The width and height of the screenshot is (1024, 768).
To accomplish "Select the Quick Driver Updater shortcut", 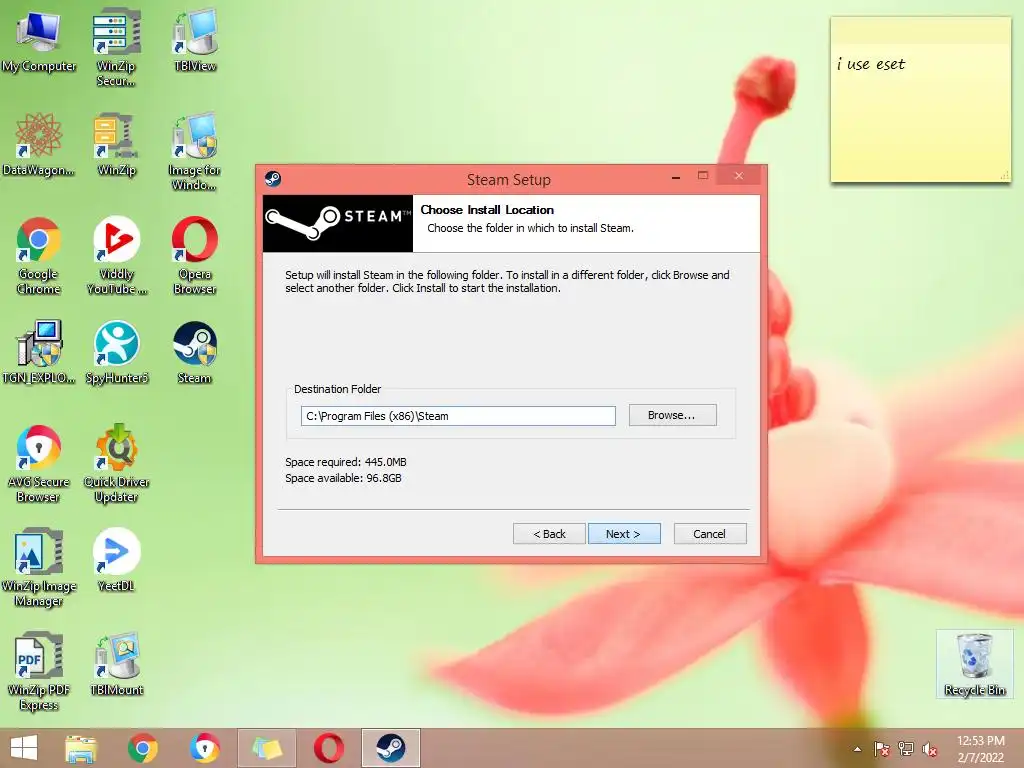I will (116, 464).
